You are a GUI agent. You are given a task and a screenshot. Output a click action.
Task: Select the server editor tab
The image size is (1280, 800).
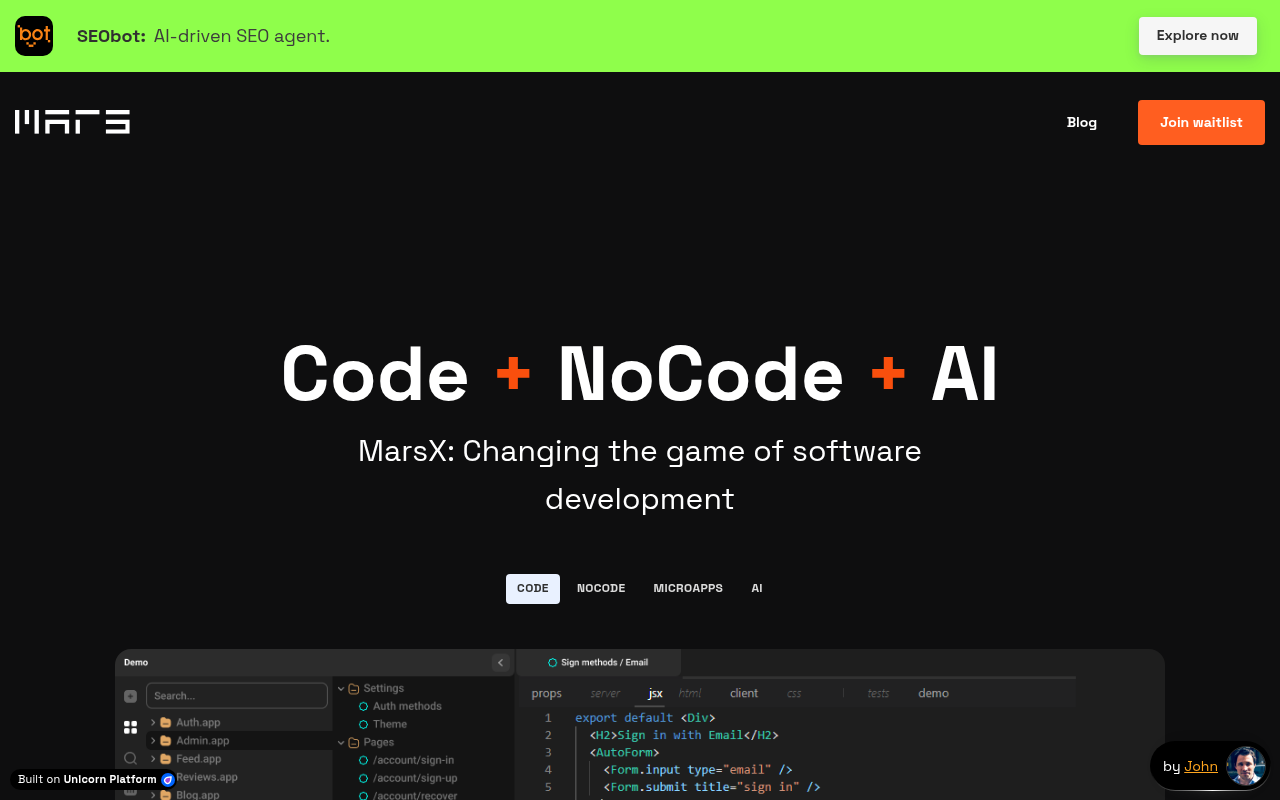[x=605, y=693]
